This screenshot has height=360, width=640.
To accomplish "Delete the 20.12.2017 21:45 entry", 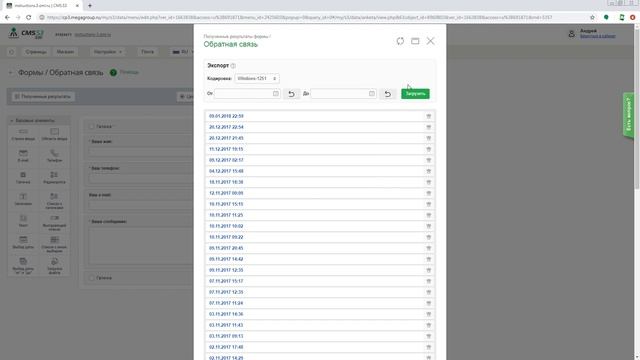I will click(x=429, y=138).
